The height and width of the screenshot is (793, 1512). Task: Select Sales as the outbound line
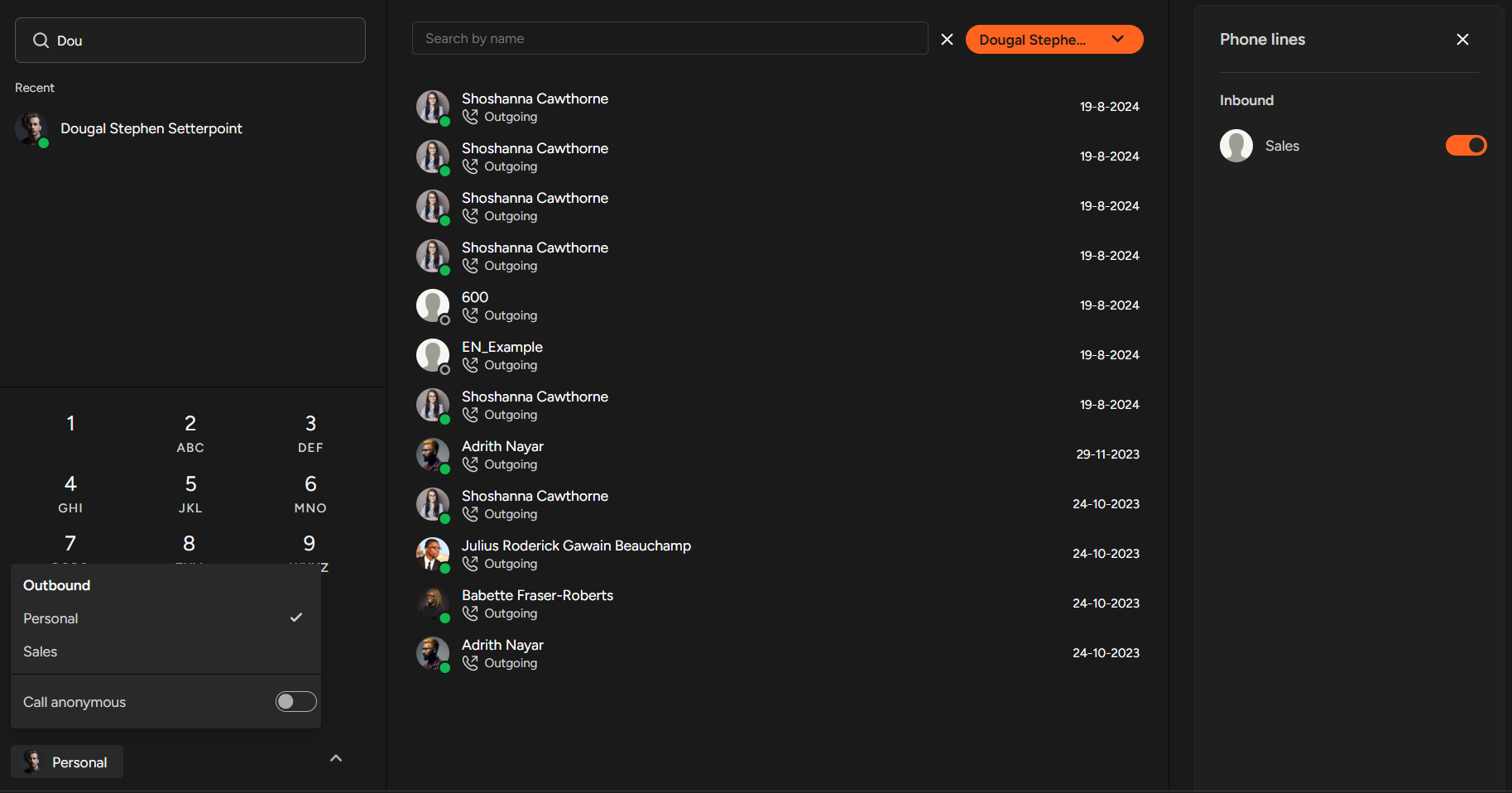click(40, 651)
